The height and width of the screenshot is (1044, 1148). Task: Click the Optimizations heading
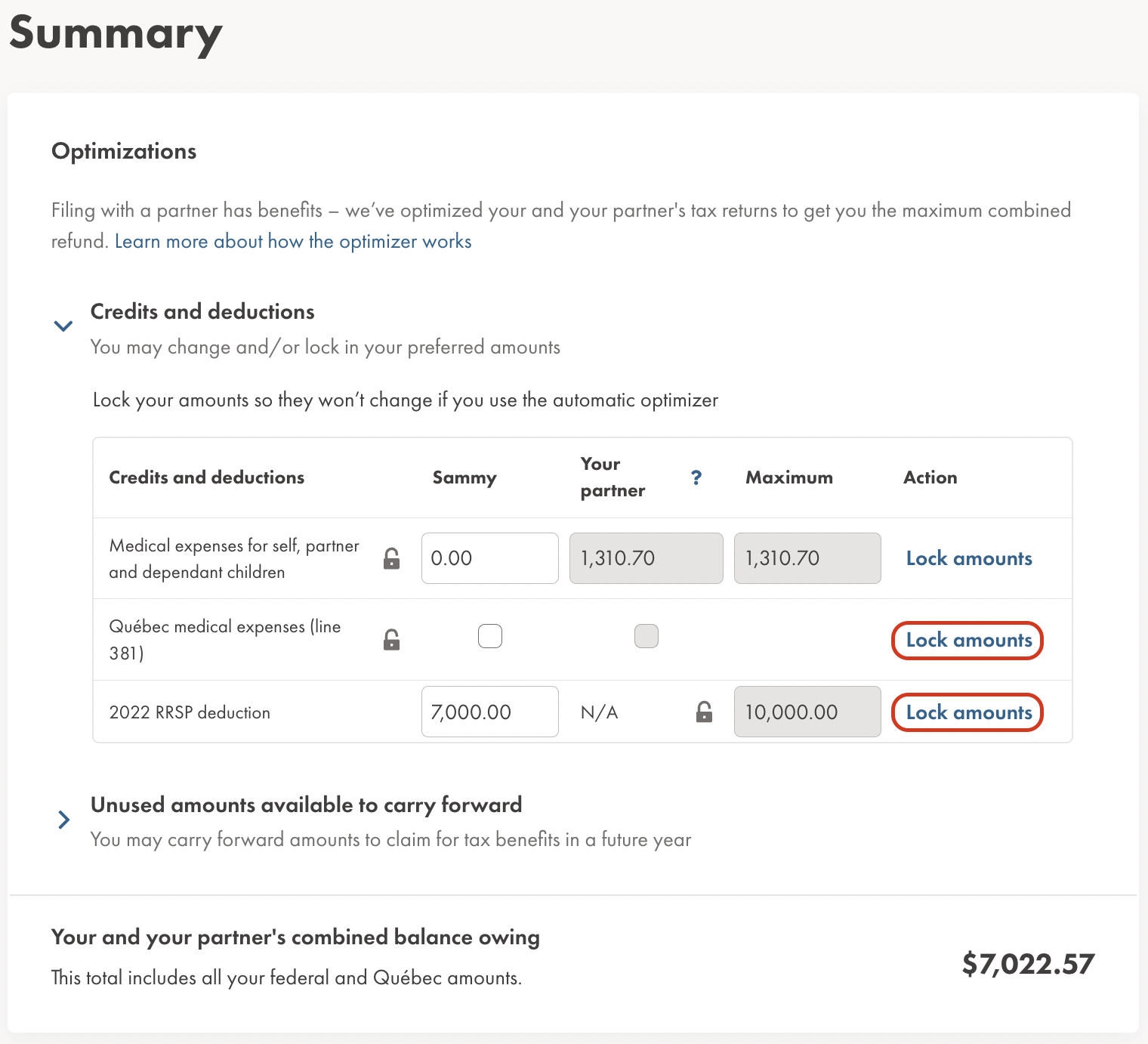[x=124, y=151]
